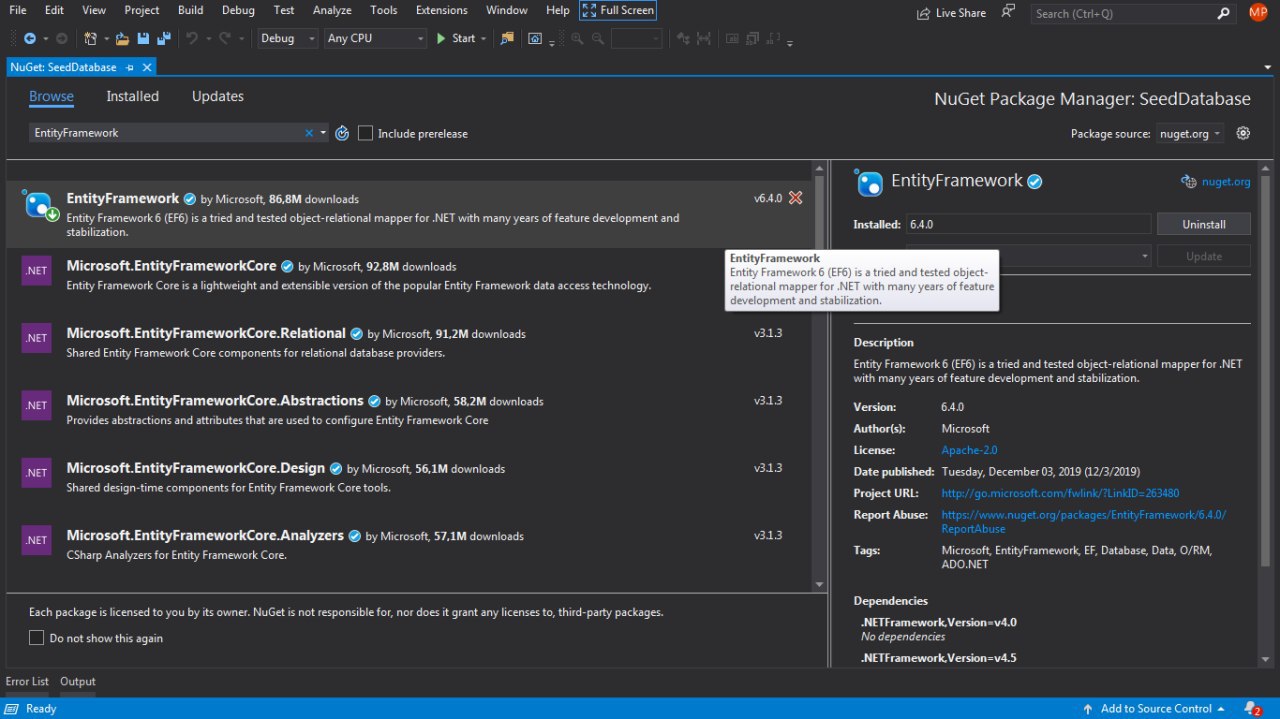Viewport: 1280px width, 719px height.
Task: Click the green Start debugging arrow
Action: 441,38
